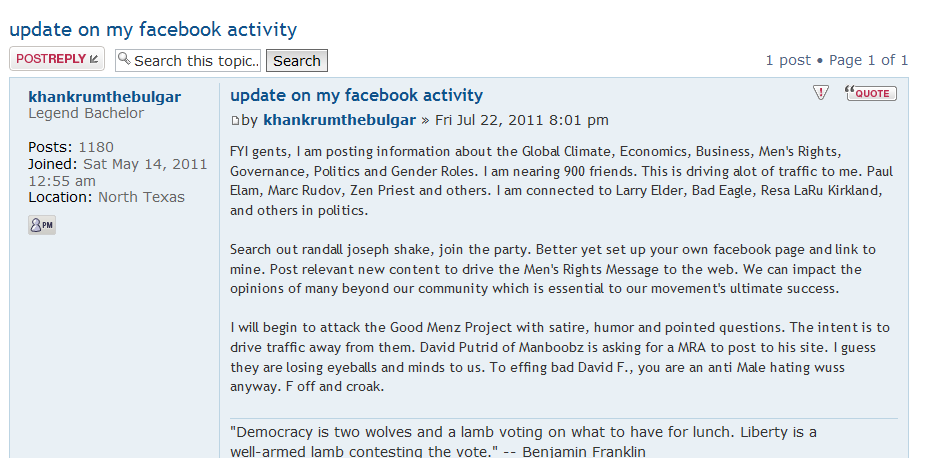Click the 'Fri Jul 22, 2011 8:01 pm' timestamp
Image resolution: width=929 pixels, height=458 pixels.
coord(521,120)
